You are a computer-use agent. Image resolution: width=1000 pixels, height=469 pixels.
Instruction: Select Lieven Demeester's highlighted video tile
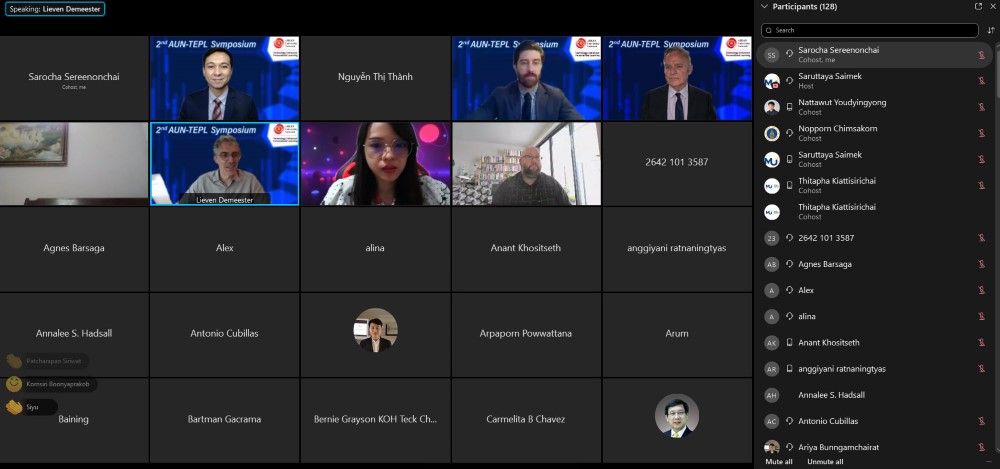point(225,163)
